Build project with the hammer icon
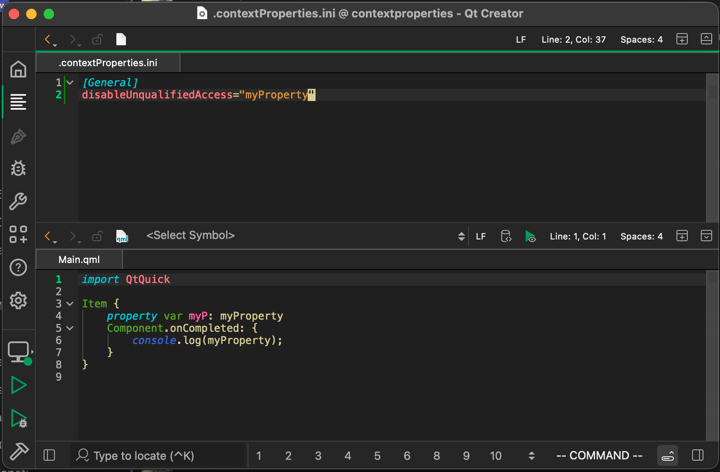This screenshot has height=472, width=720. 18,451
